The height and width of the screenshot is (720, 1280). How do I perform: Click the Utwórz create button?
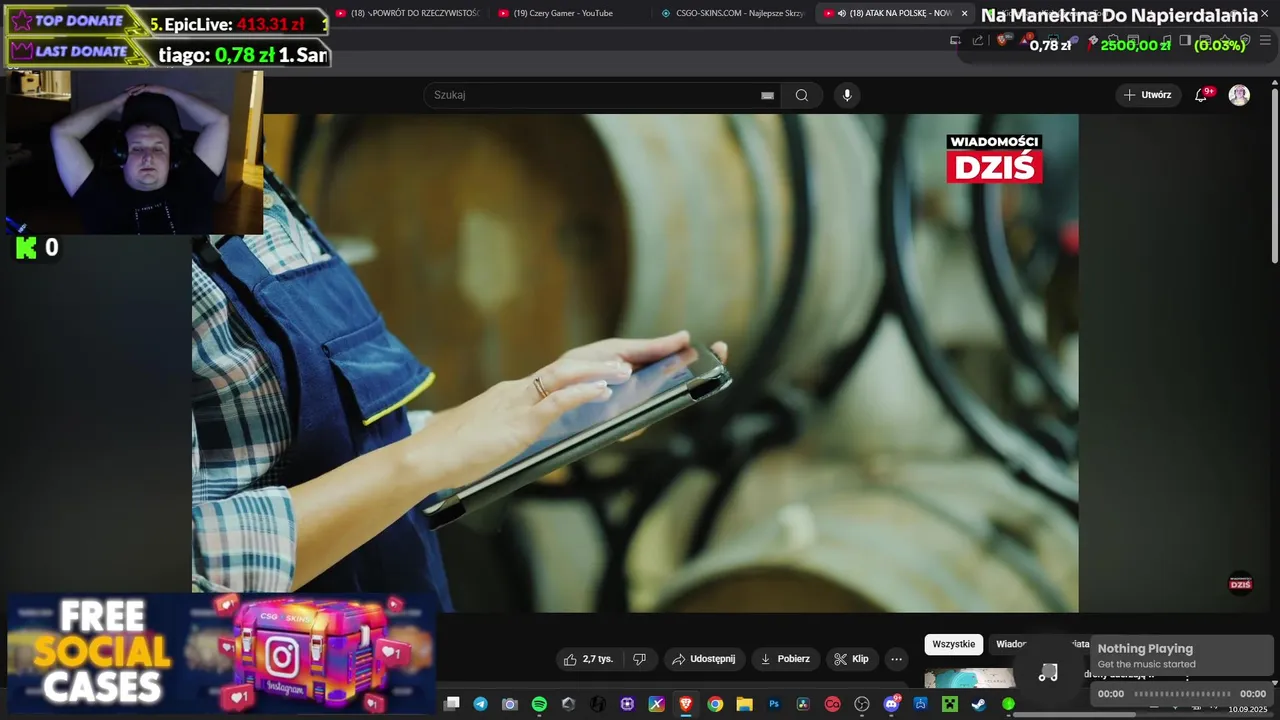tap(1148, 95)
